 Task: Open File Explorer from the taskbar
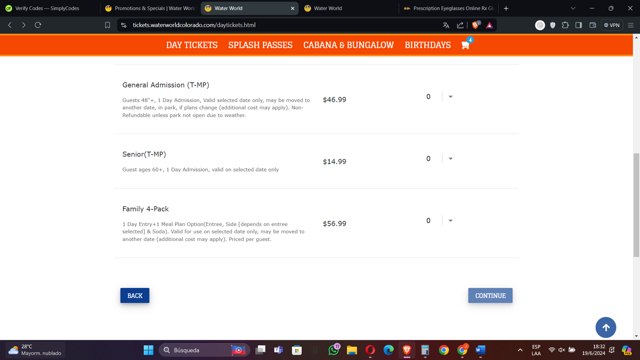[352, 350]
